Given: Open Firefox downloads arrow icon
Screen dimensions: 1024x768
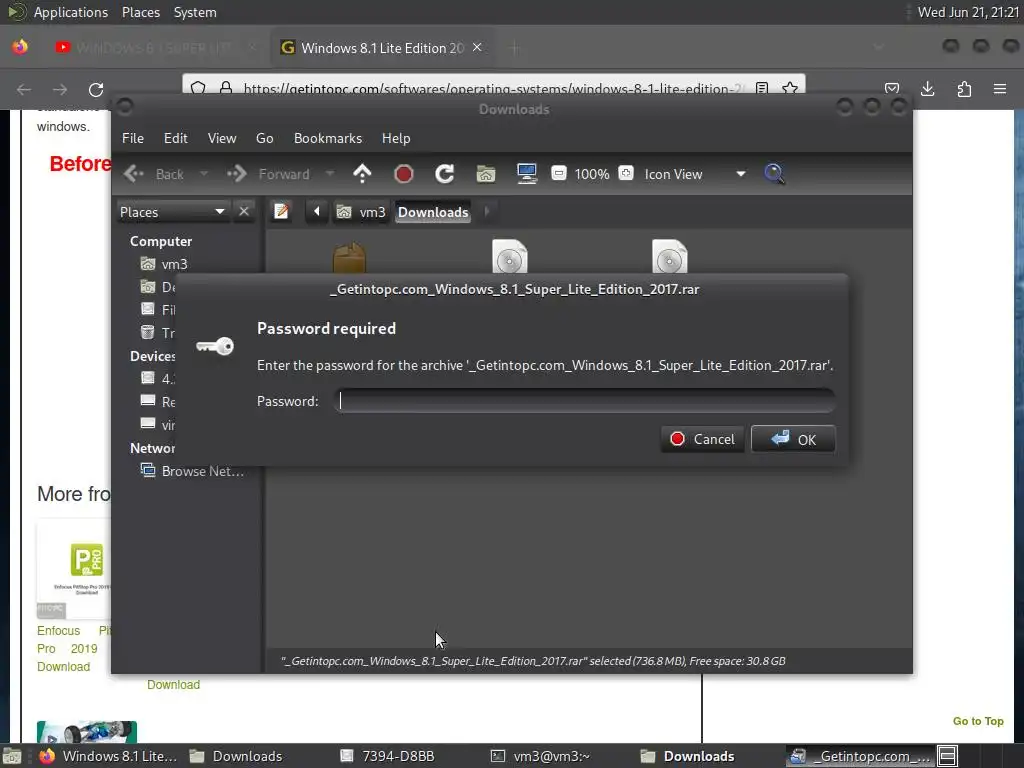Looking at the screenshot, I should pyautogui.click(x=927, y=89).
